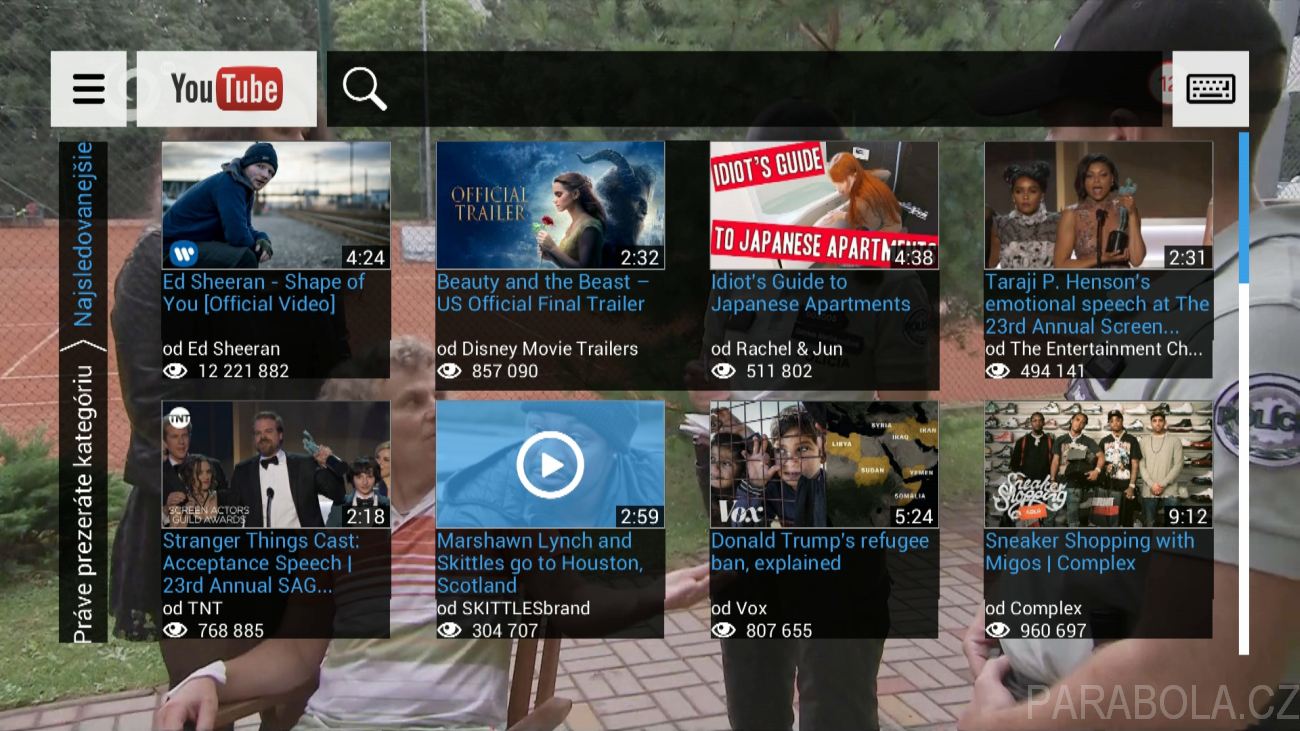Click channel text 'od The Entertainment Ch...'
The width and height of the screenshot is (1300, 731).
(1094, 349)
